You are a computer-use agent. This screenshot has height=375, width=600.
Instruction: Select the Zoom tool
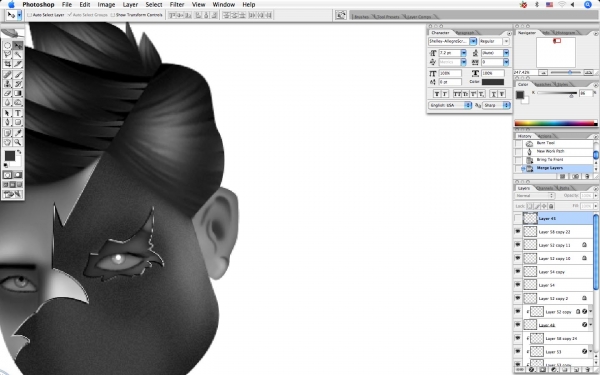coord(18,142)
